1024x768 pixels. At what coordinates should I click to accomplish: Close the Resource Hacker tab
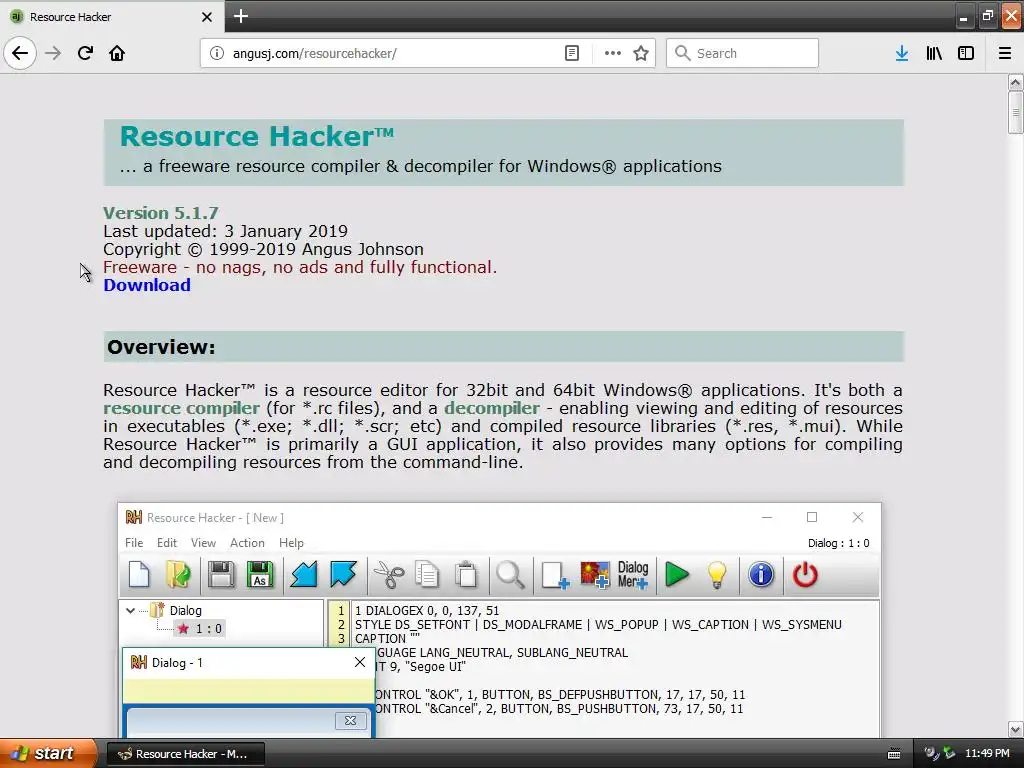[x=207, y=17]
